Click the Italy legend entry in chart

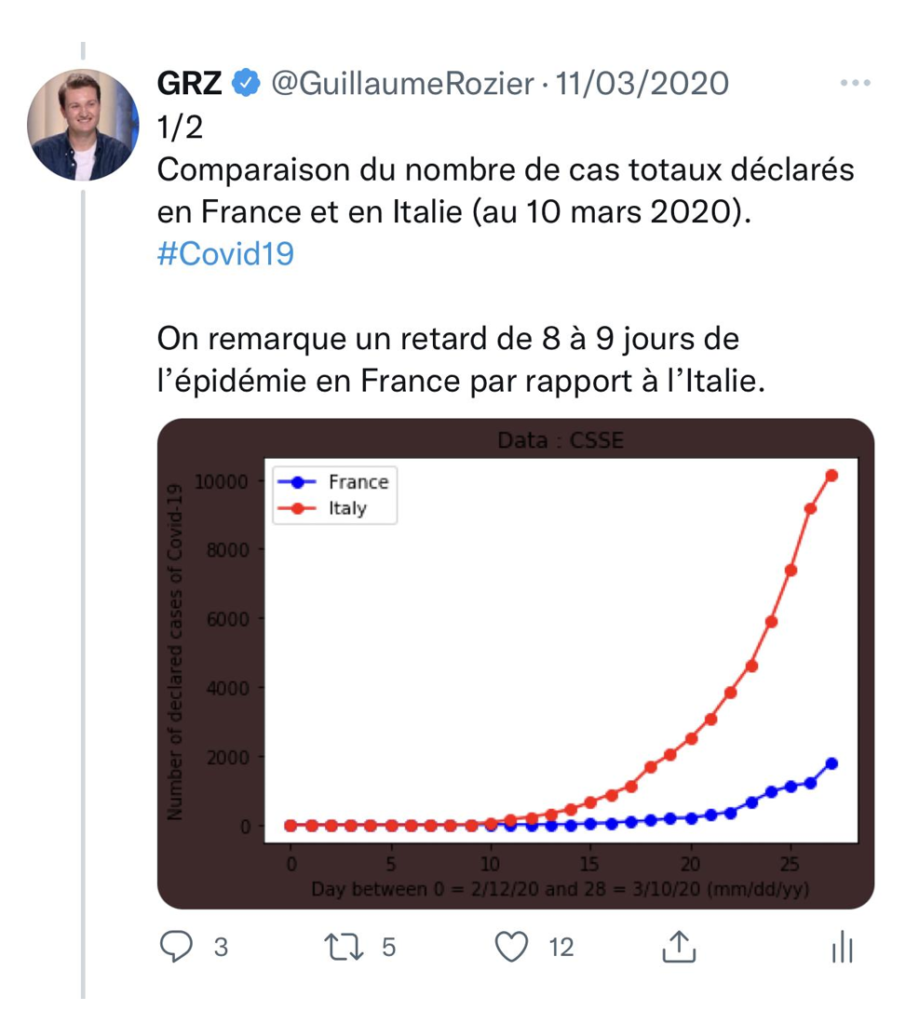tap(322, 508)
